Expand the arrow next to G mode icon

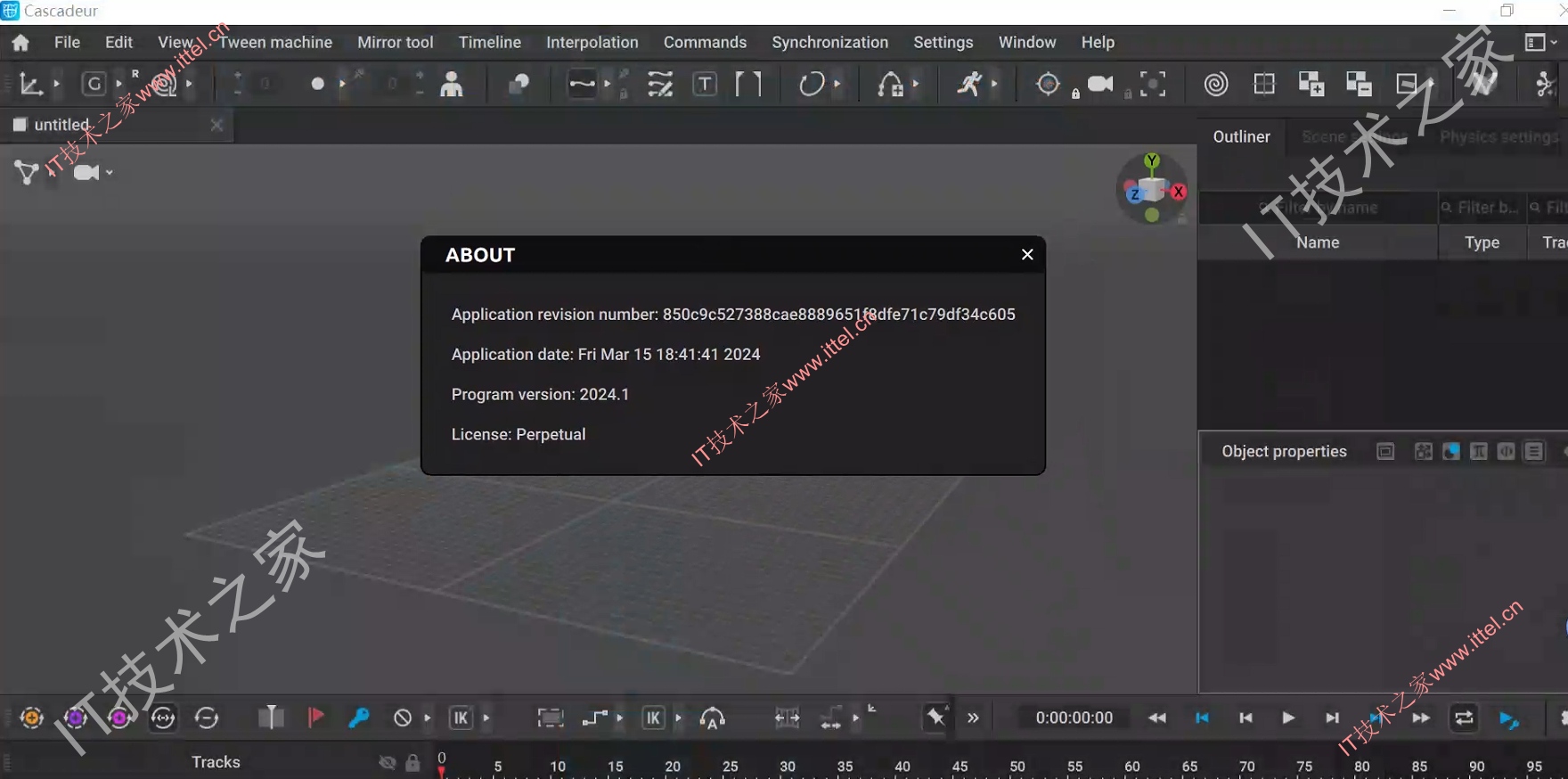coord(118,85)
